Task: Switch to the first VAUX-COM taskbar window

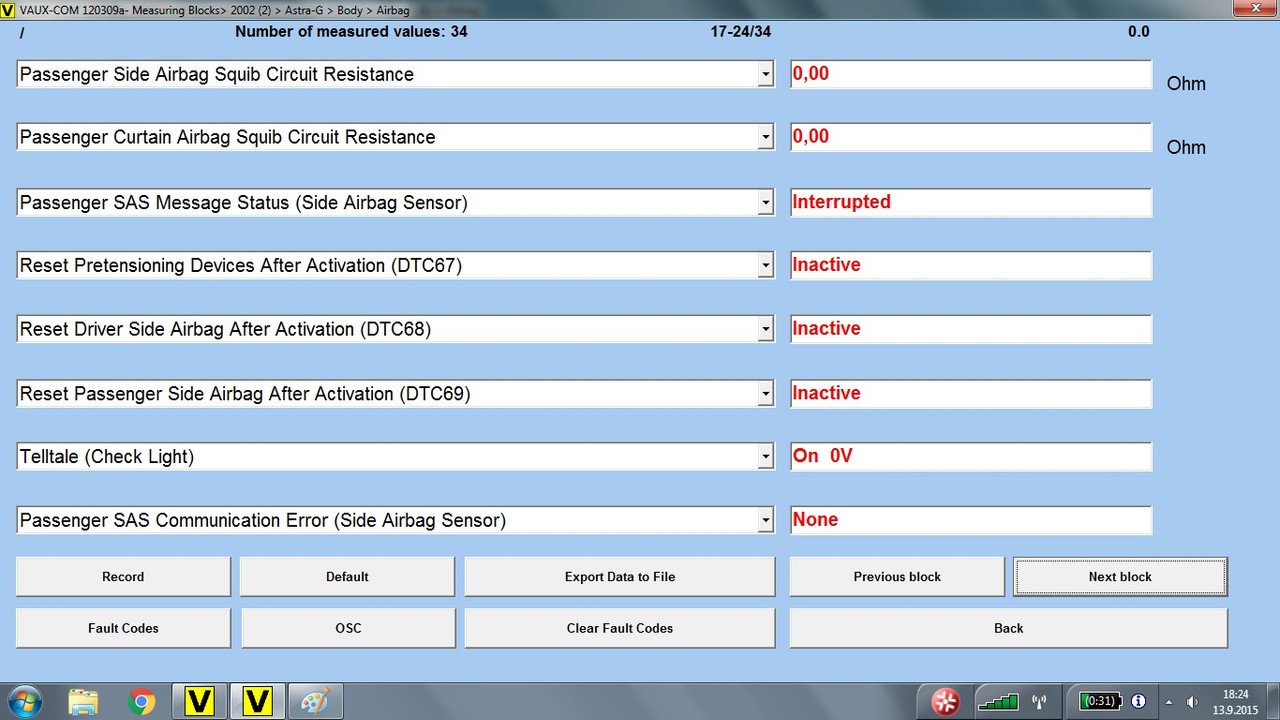Action: pos(199,702)
